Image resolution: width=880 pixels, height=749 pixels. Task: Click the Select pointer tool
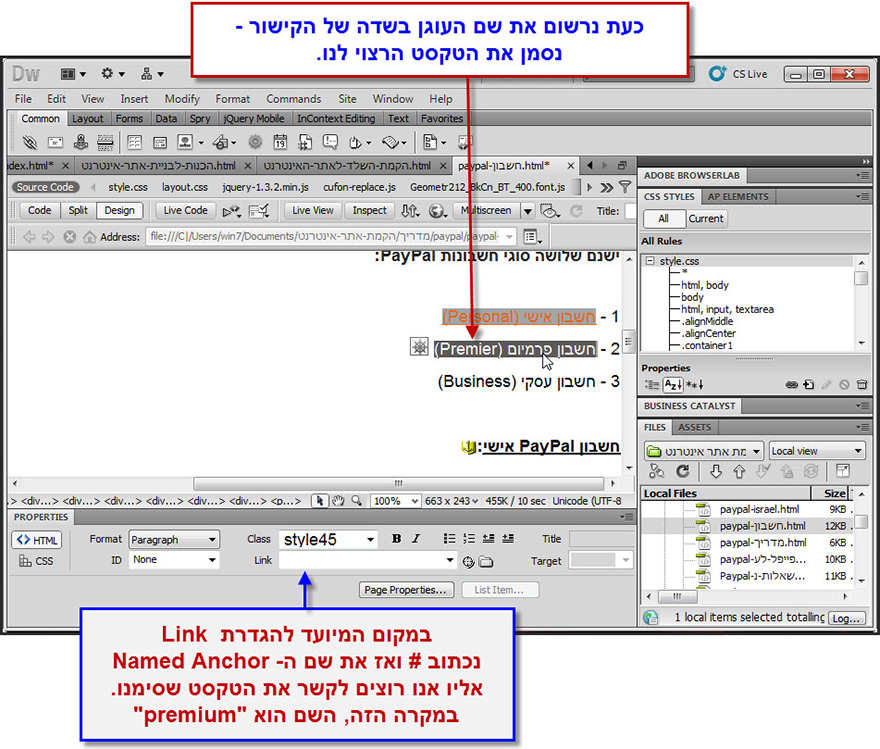click(319, 501)
